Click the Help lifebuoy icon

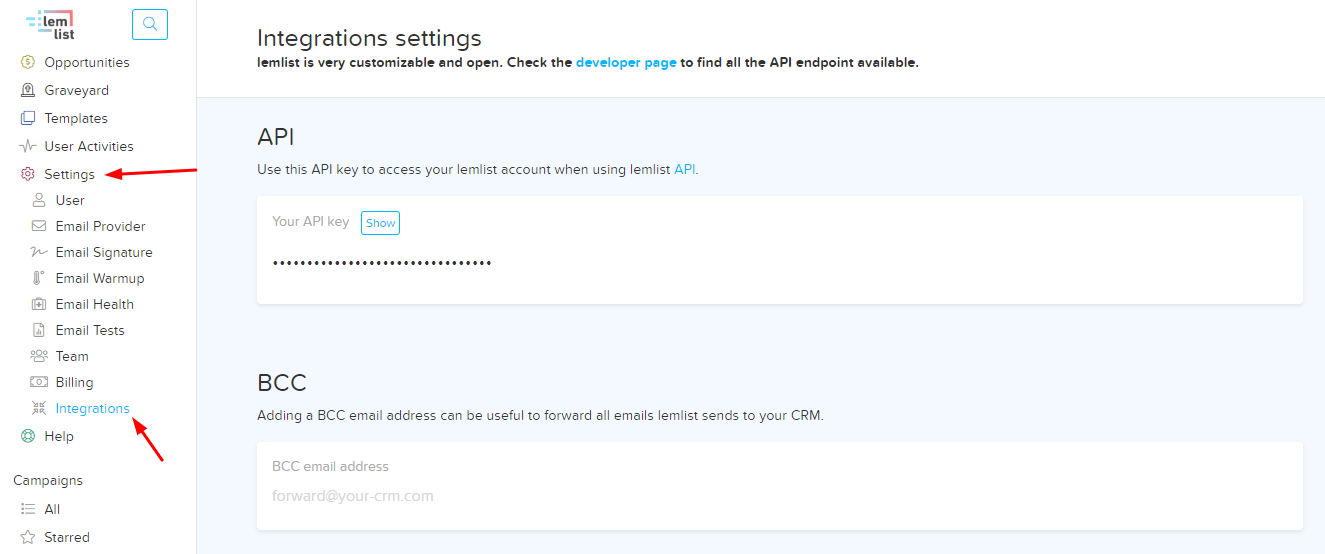(28, 436)
